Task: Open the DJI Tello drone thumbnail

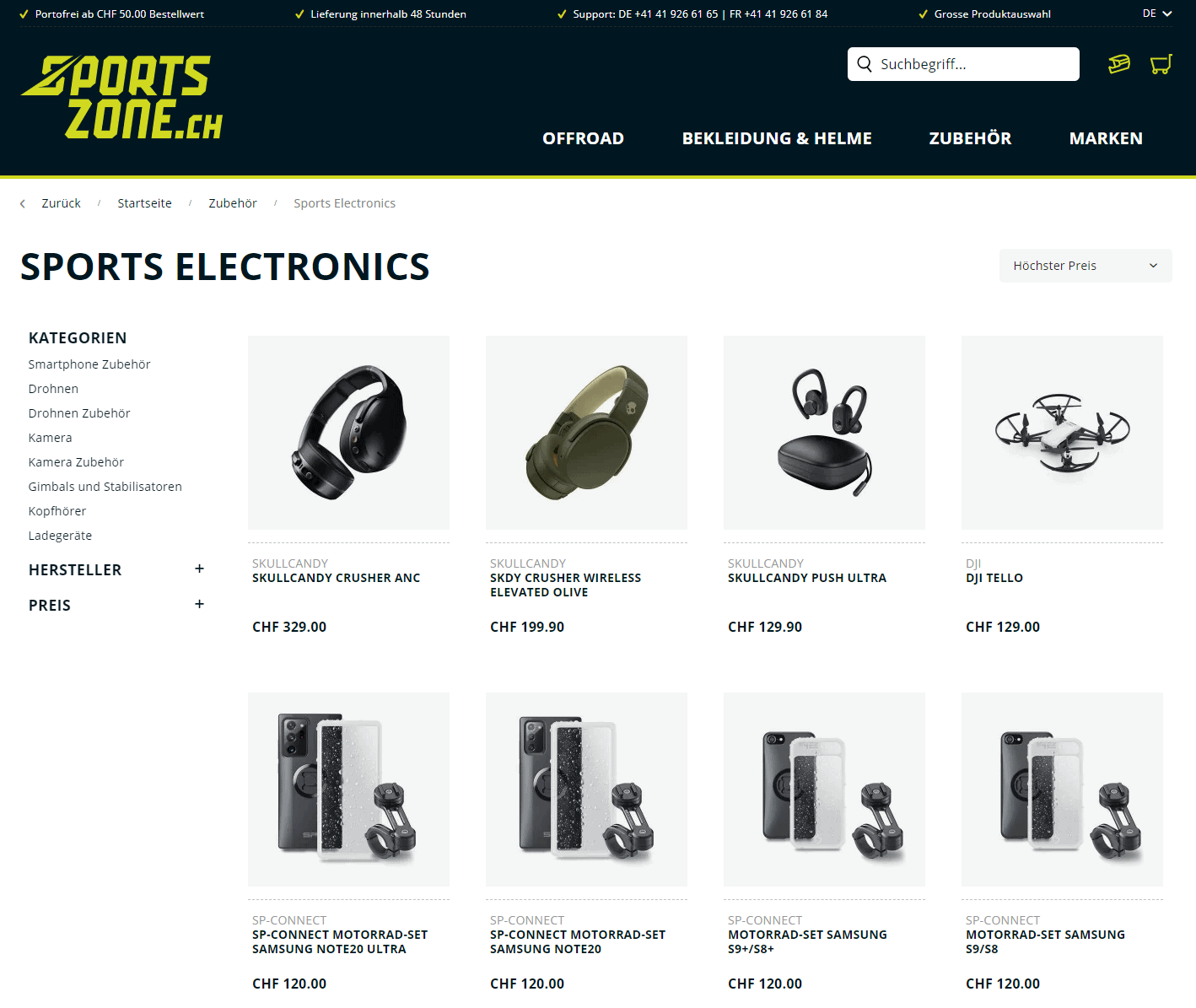Action: [1062, 433]
